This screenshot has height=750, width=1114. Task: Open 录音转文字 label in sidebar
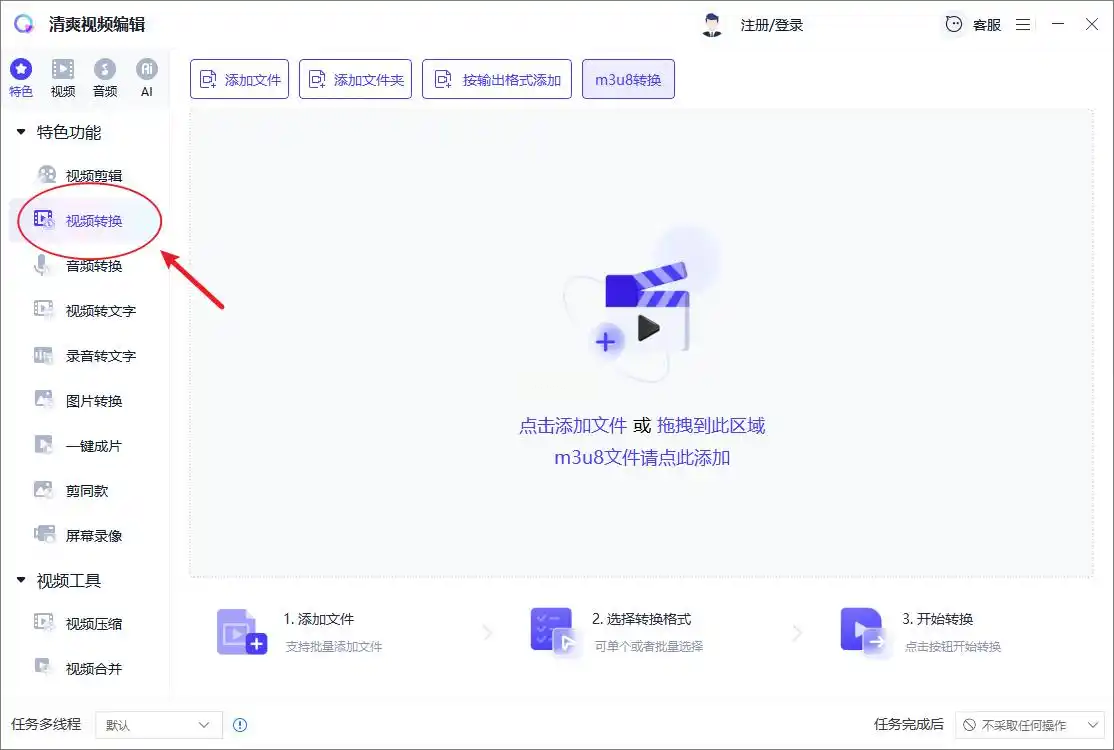click(x=101, y=356)
